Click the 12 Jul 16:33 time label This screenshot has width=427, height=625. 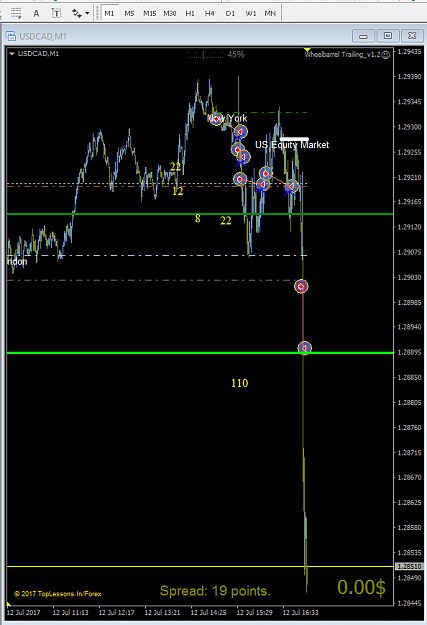coord(301,612)
